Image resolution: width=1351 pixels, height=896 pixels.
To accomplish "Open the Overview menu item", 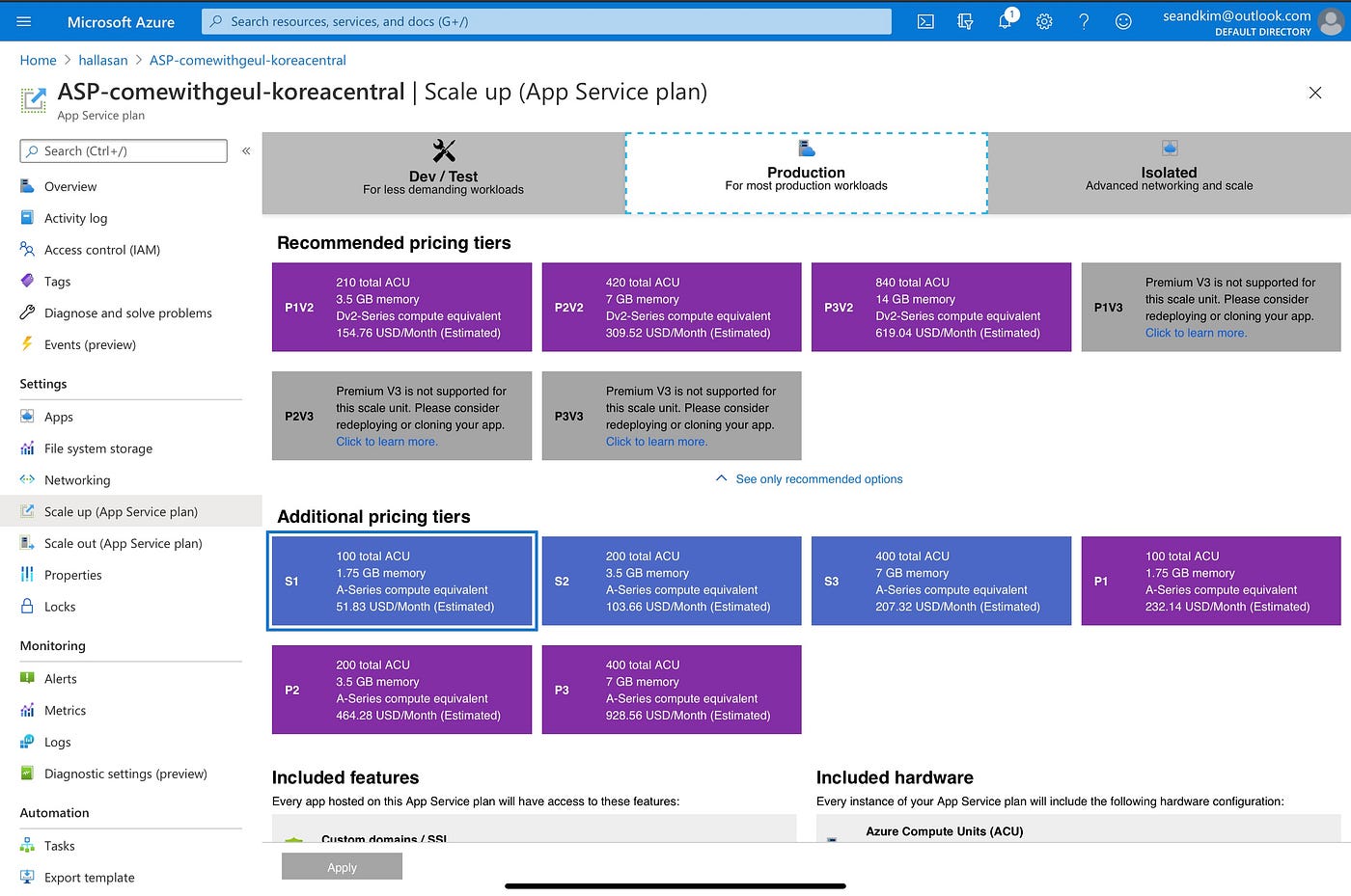I will tap(130, 186).
